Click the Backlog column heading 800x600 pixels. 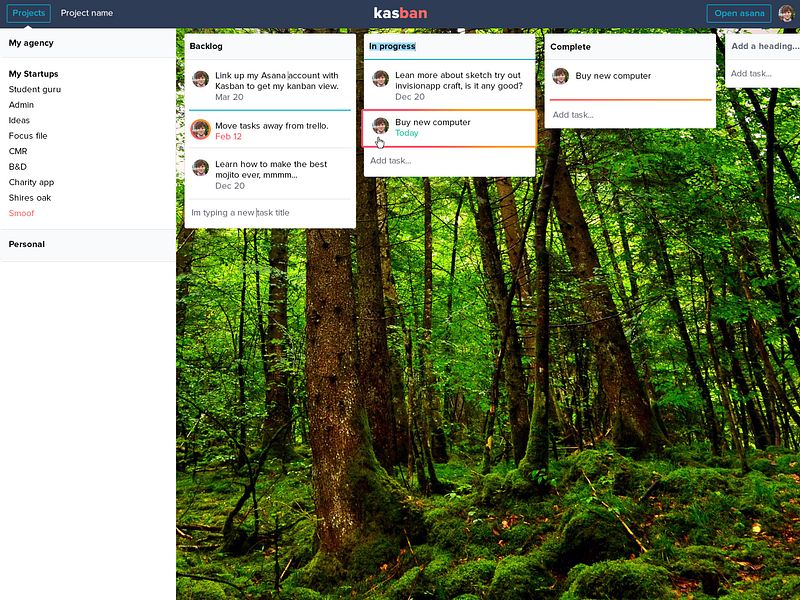coord(206,46)
